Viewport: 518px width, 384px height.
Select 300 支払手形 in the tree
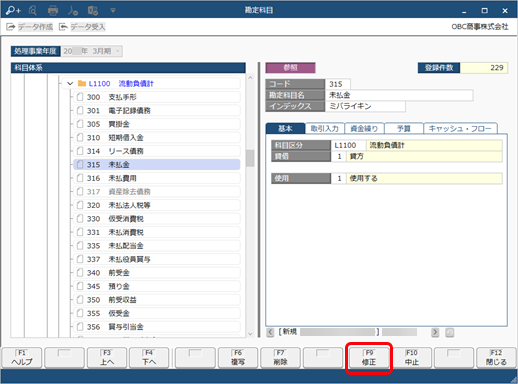(157, 97)
